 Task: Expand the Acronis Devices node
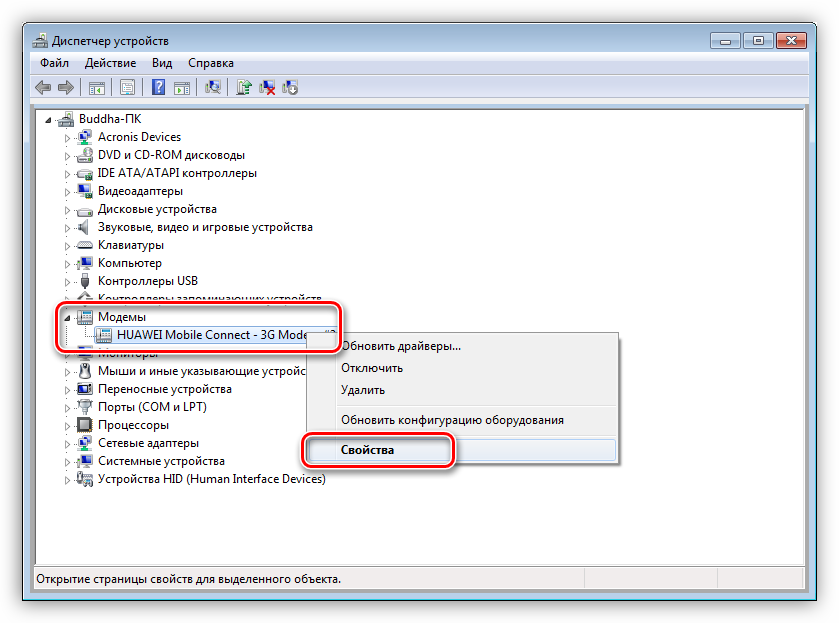tap(68, 137)
